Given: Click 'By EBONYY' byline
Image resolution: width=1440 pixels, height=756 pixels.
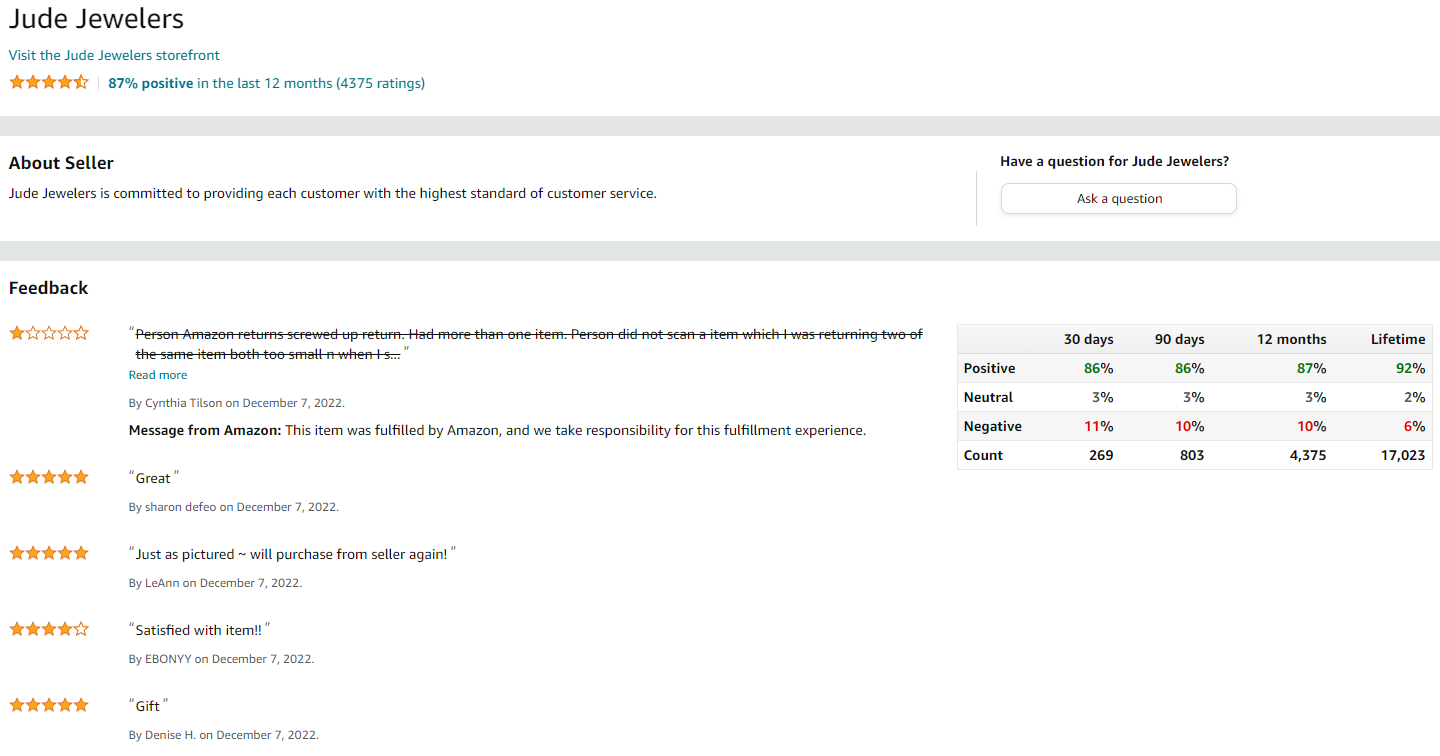Looking at the screenshot, I should point(221,659).
